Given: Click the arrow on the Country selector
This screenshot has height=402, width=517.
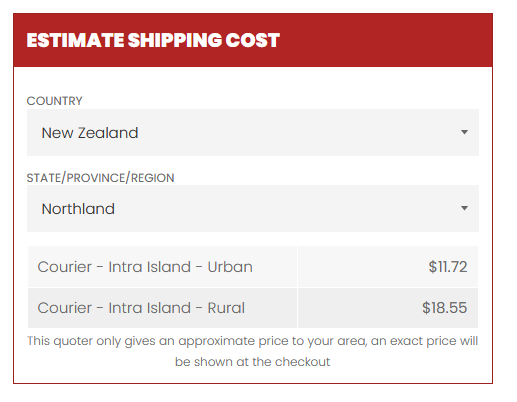Looking at the screenshot, I should pyautogui.click(x=464, y=132).
